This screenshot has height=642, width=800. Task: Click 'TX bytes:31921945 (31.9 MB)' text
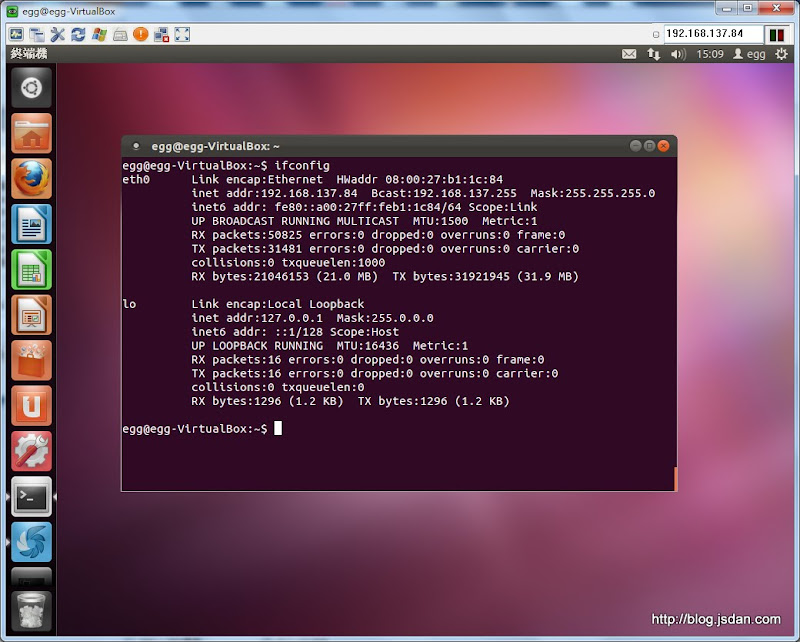pos(485,276)
